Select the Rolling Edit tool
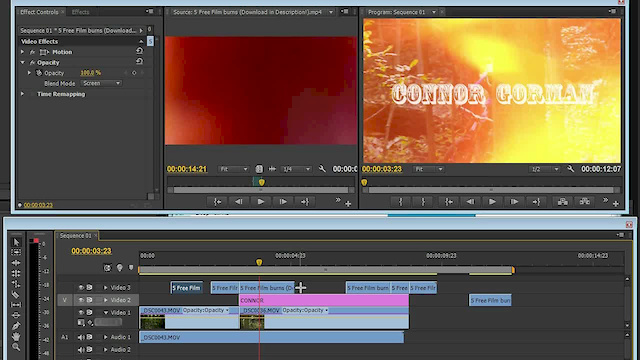Image resolution: width=640 pixels, height=360 pixels. 16,273
